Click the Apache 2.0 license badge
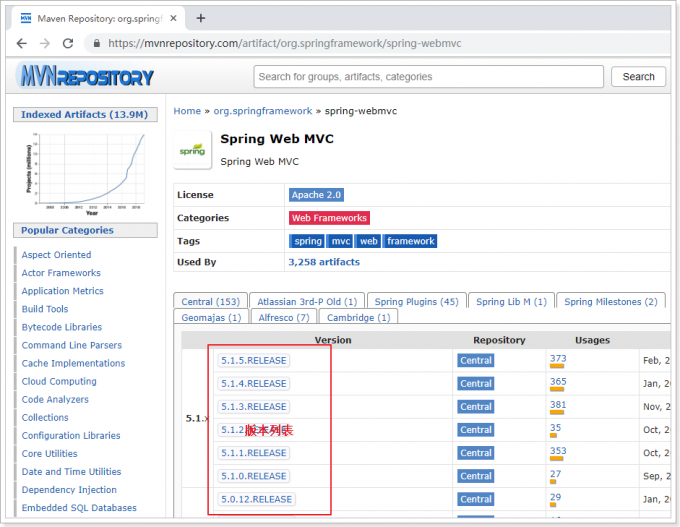 click(x=316, y=195)
